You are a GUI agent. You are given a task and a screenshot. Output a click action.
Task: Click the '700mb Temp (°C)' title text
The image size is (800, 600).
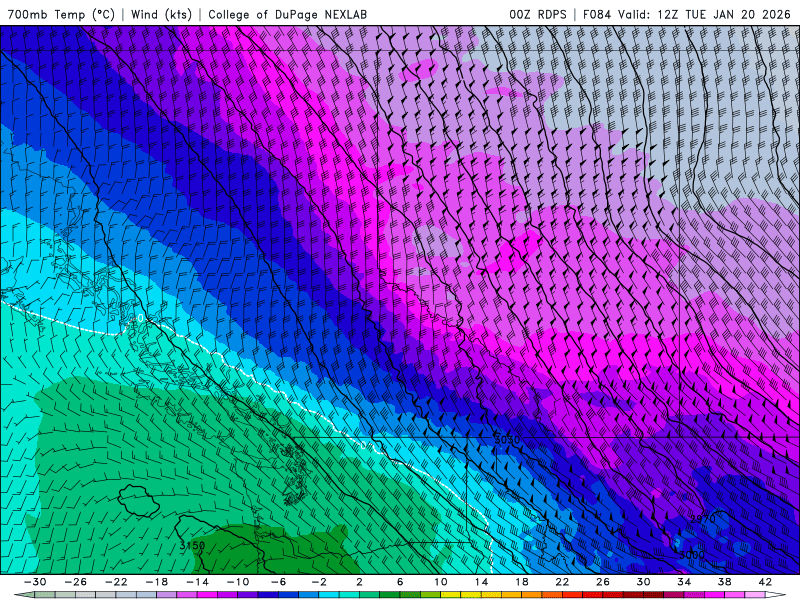tap(61, 14)
